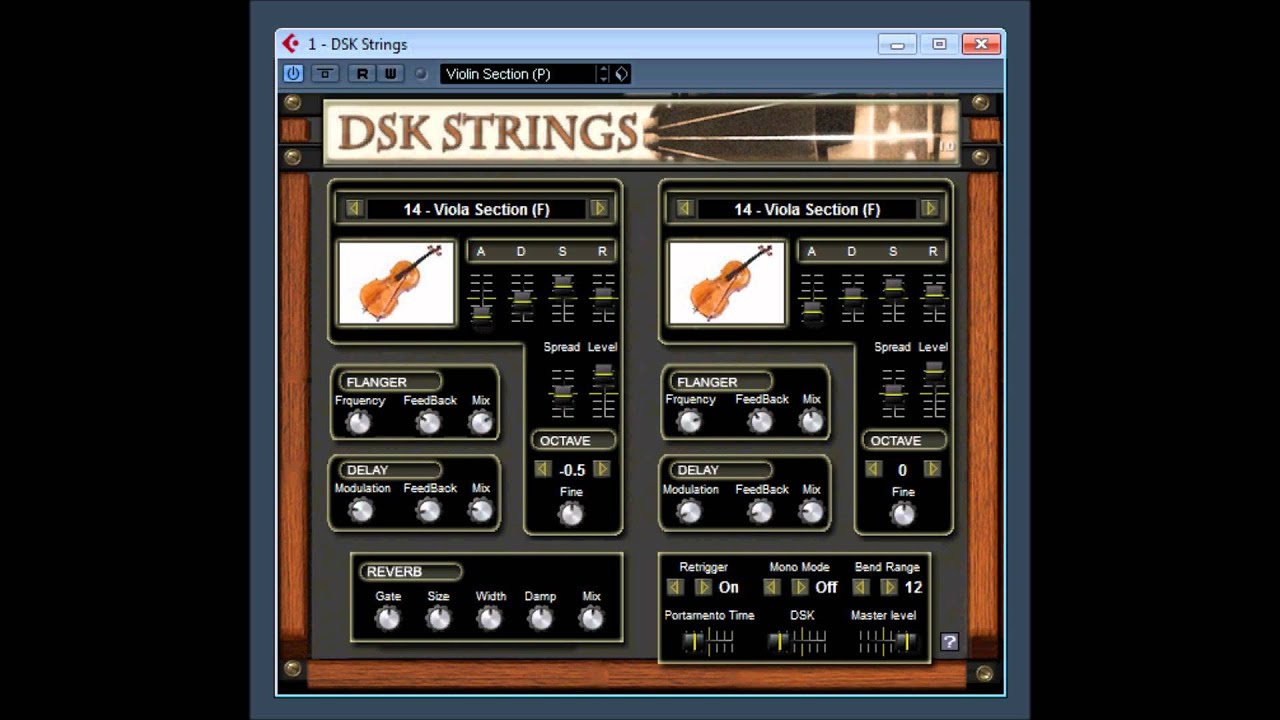Select next instrument in right layer
Image resolution: width=1280 pixels, height=720 pixels.
point(930,208)
